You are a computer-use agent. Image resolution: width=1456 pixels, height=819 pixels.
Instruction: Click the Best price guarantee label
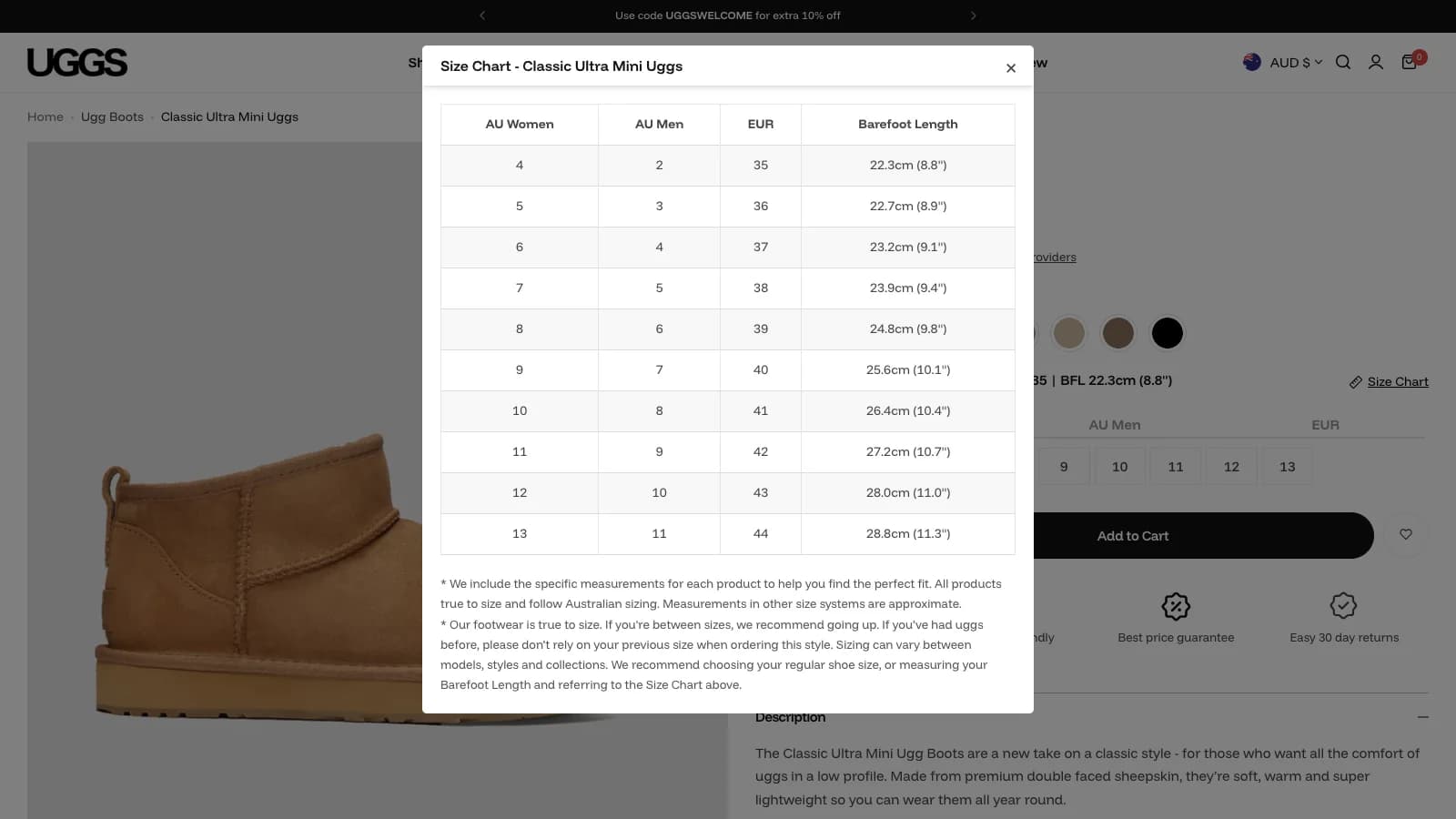point(1176,637)
